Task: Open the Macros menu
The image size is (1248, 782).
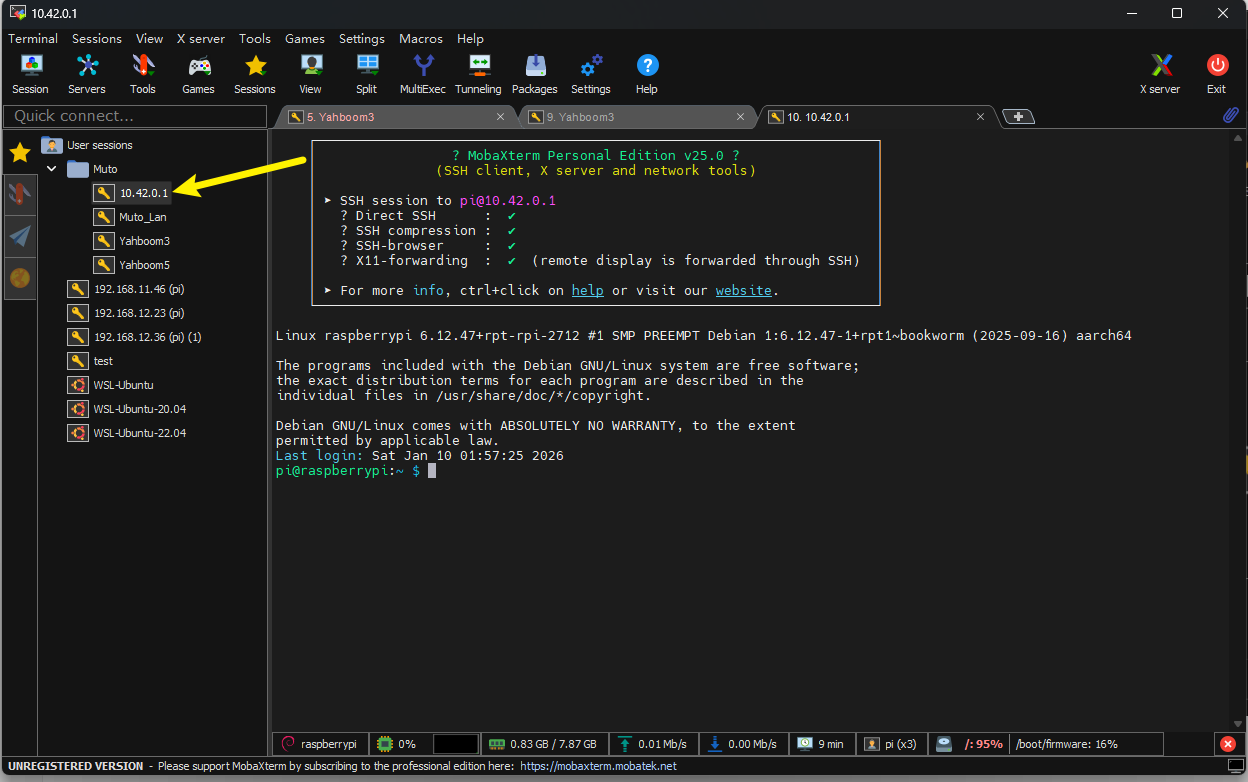Action: click(x=421, y=38)
